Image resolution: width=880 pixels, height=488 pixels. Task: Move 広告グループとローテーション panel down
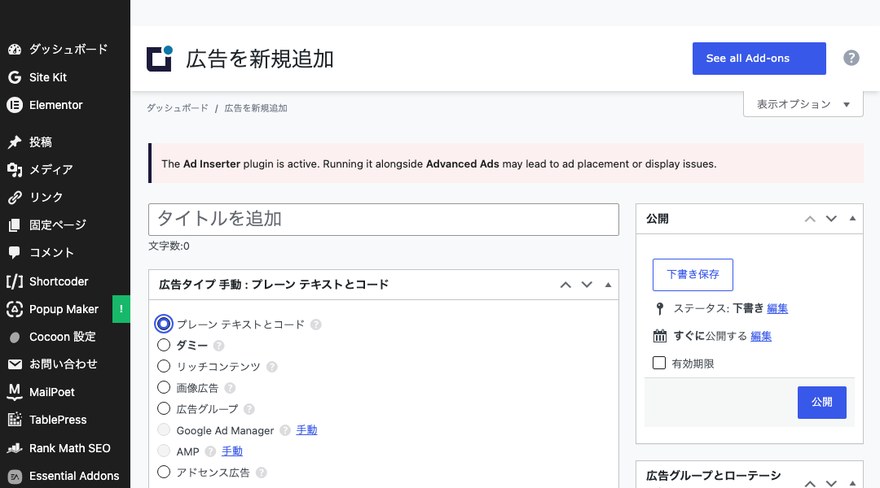(x=831, y=483)
